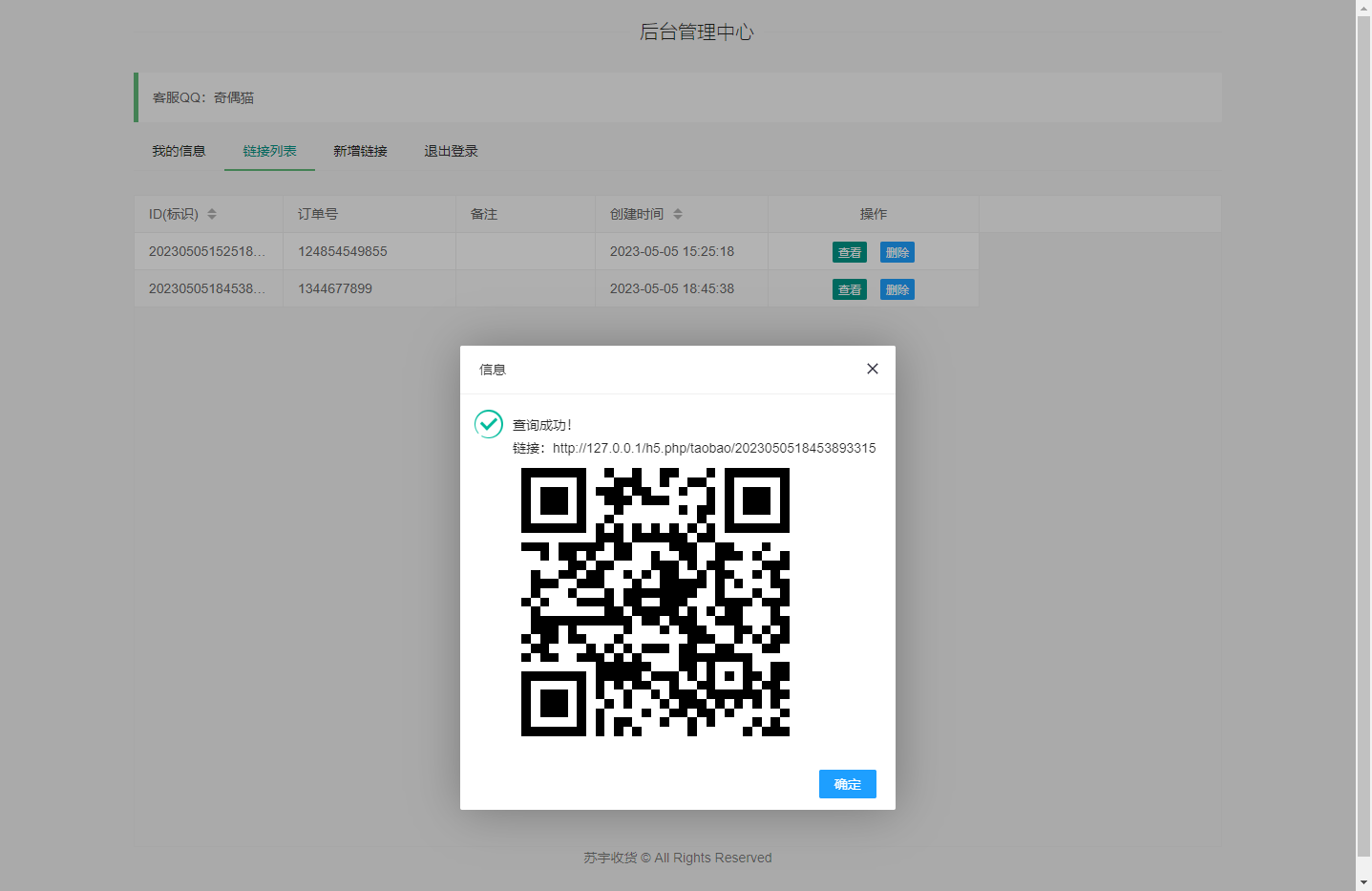1372x891 pixels.
Task: Close the 信息 dialog with the X icon
Action: coord(872,369)
